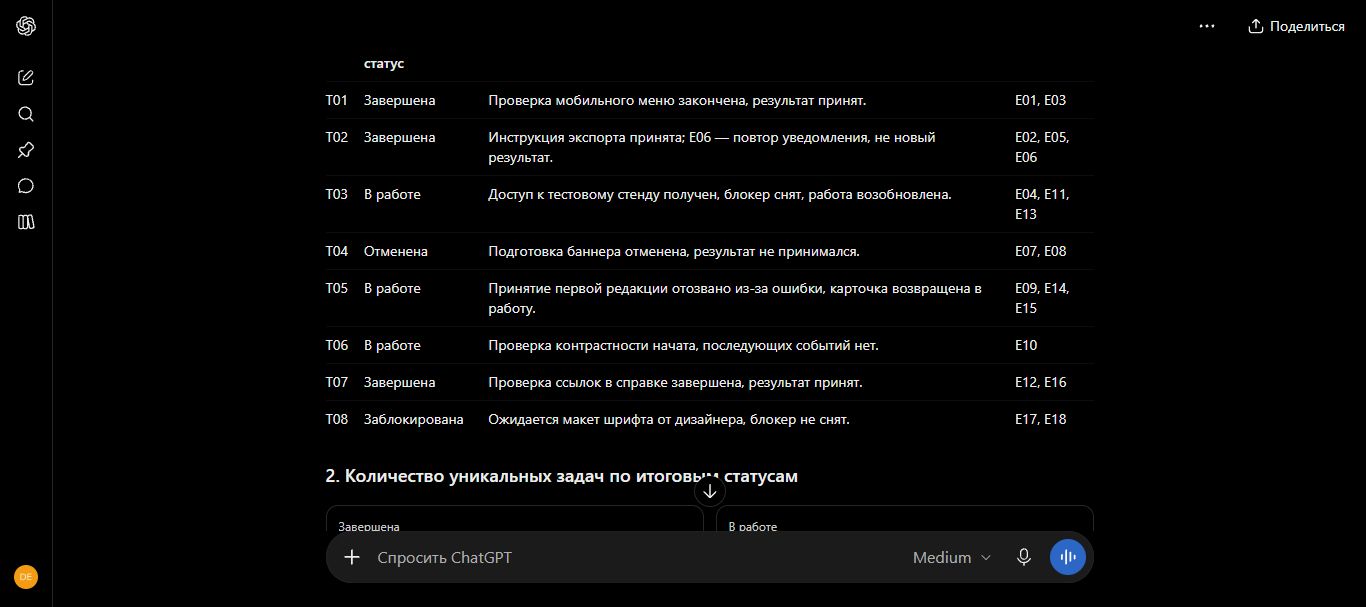Click text 'Проверка контрастности начата'
1366x607 pixels.
point(593,345)
